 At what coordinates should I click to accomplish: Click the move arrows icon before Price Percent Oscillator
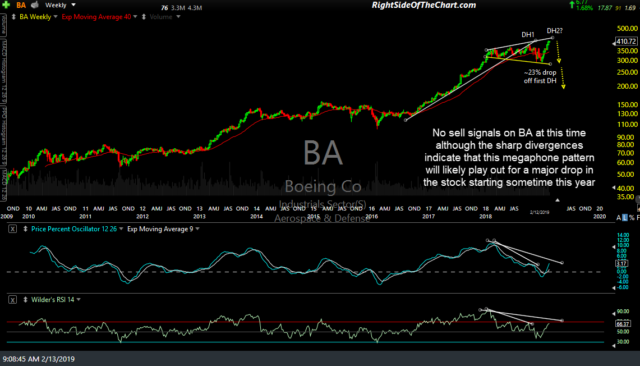click(25, 229)
